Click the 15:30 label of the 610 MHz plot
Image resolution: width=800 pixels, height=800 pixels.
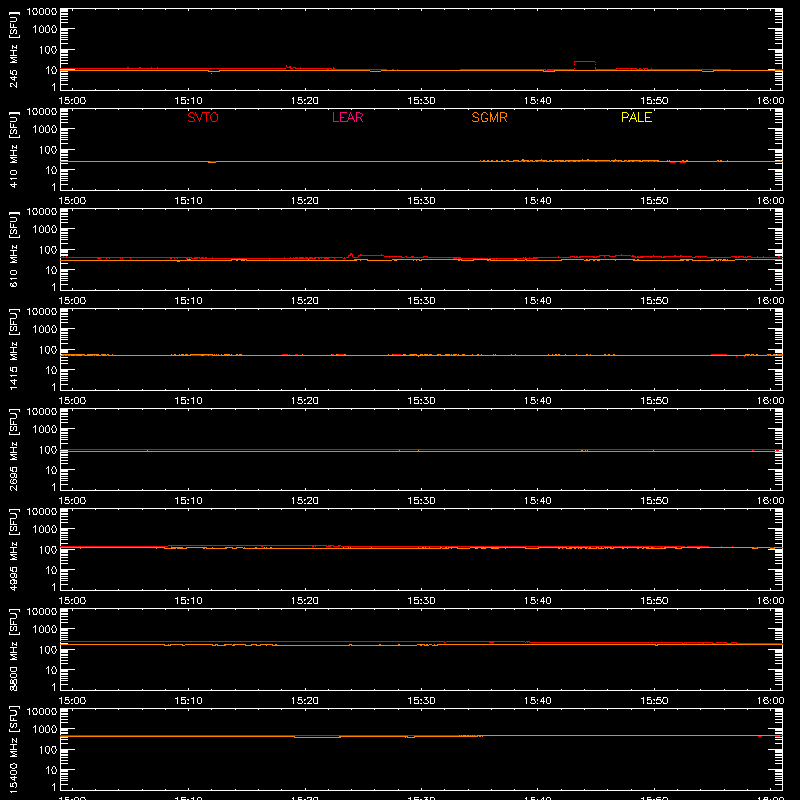421,301
